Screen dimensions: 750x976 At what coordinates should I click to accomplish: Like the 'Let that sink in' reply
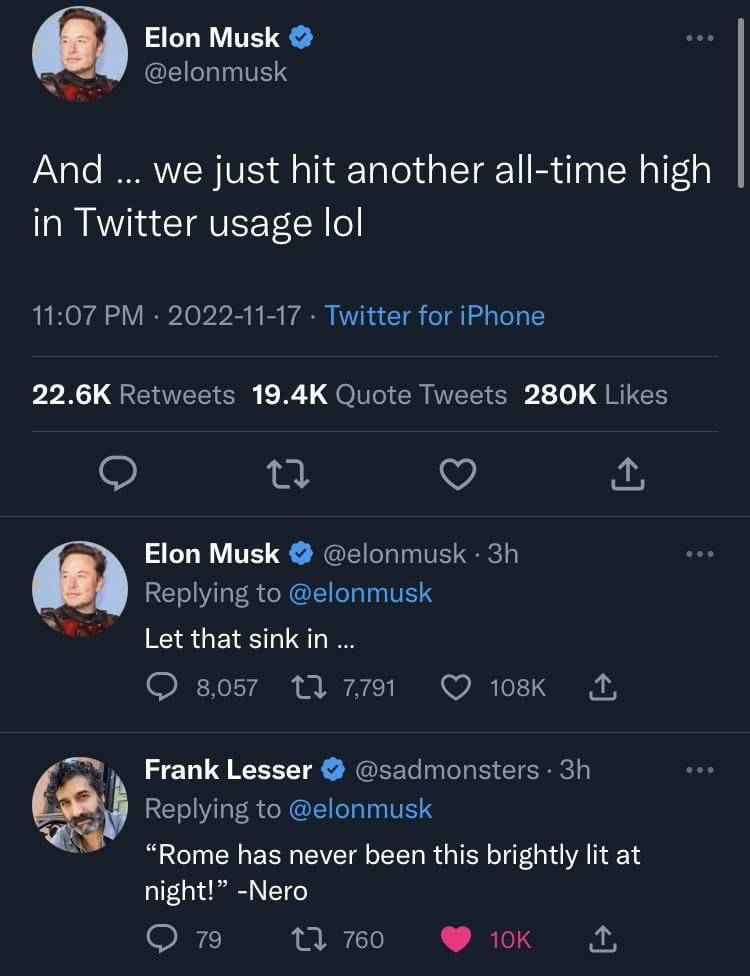[456, 687]
